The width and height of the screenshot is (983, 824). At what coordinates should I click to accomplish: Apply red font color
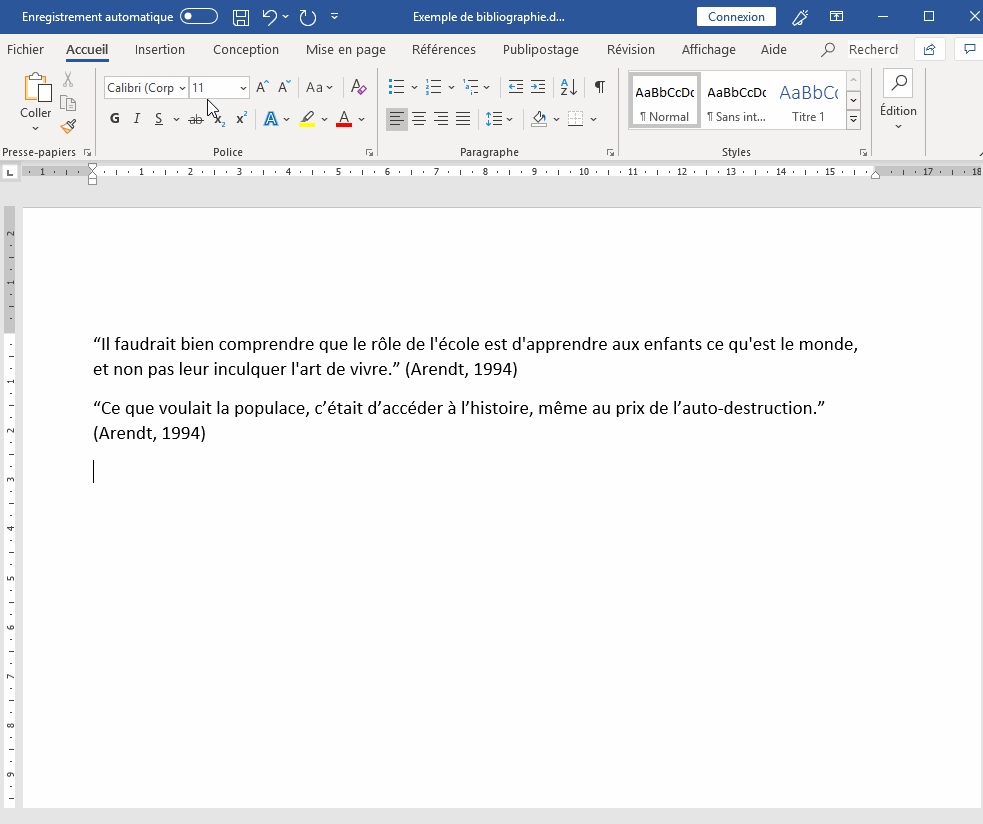(344, 119)
